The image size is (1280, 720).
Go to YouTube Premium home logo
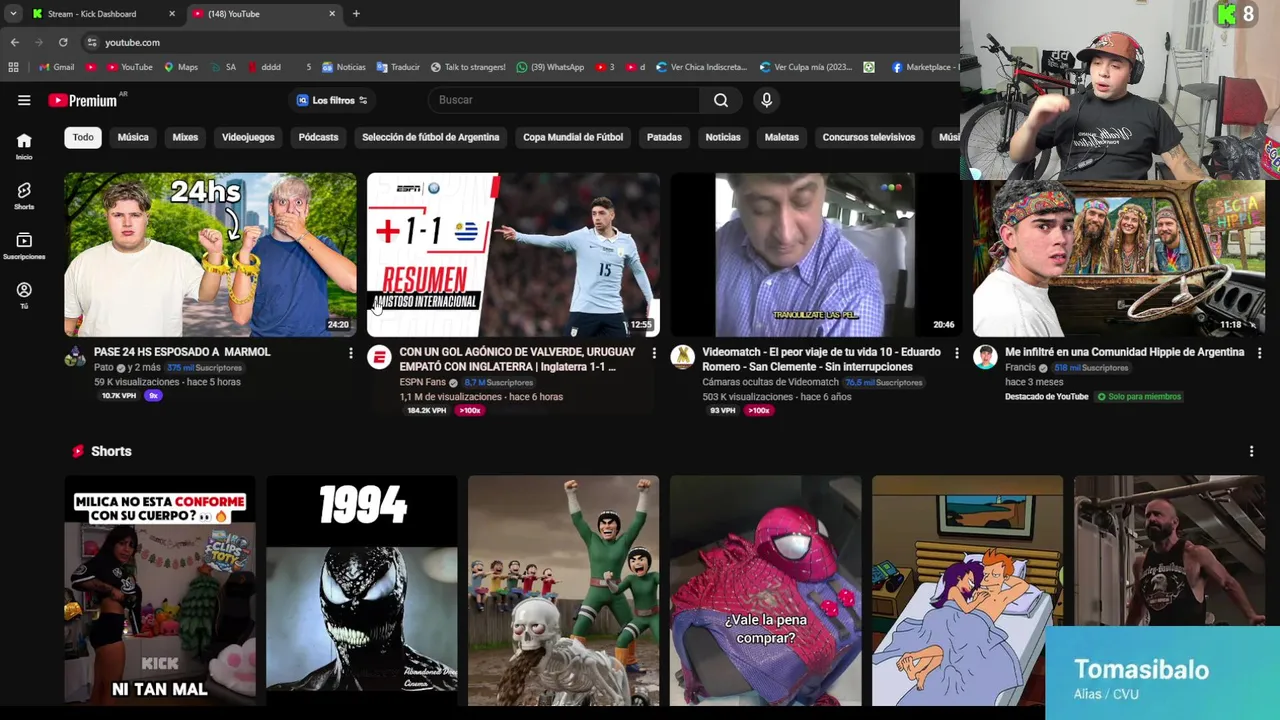click(83, 100)
